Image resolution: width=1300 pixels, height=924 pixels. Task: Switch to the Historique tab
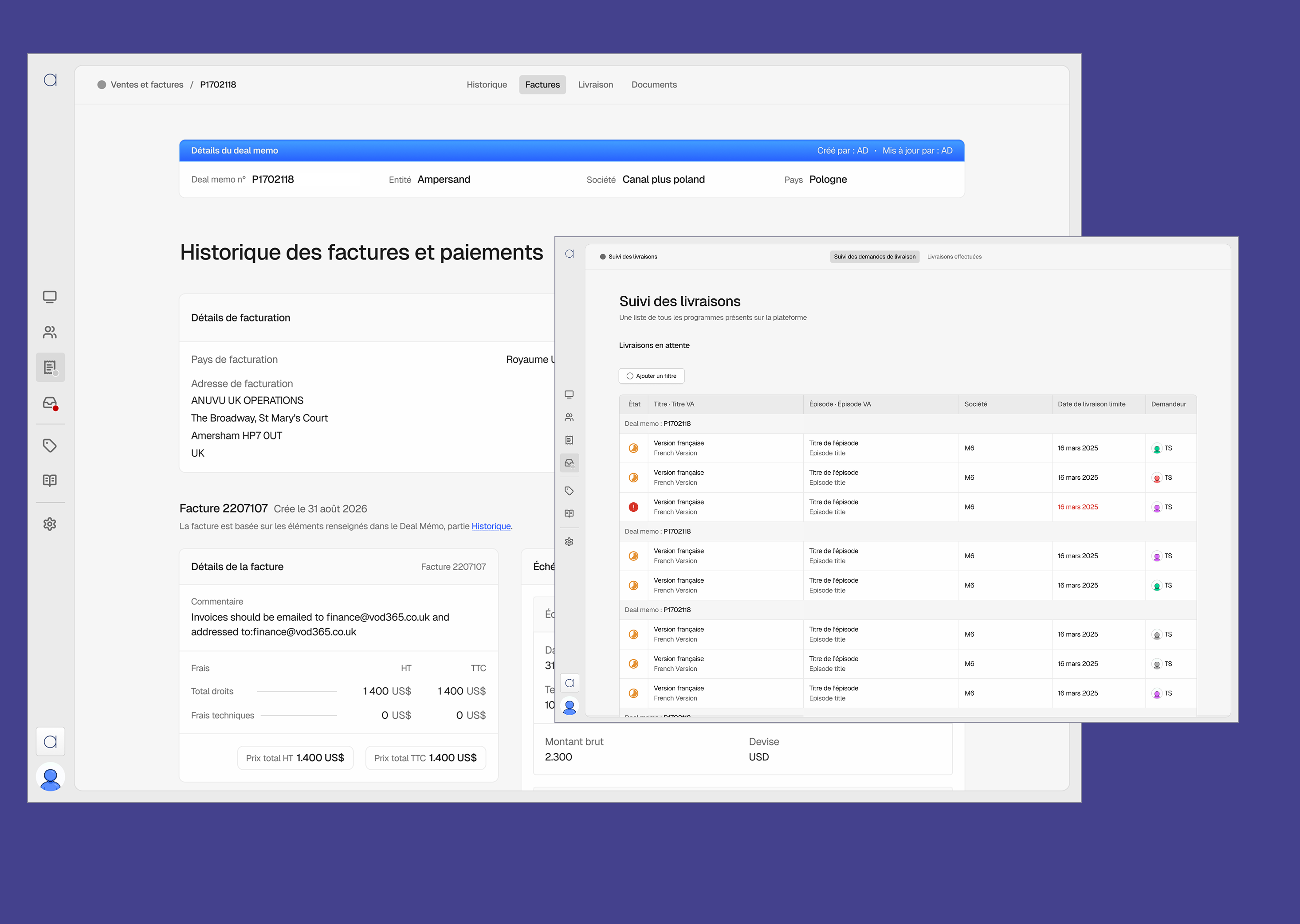(x=486, y=85)
